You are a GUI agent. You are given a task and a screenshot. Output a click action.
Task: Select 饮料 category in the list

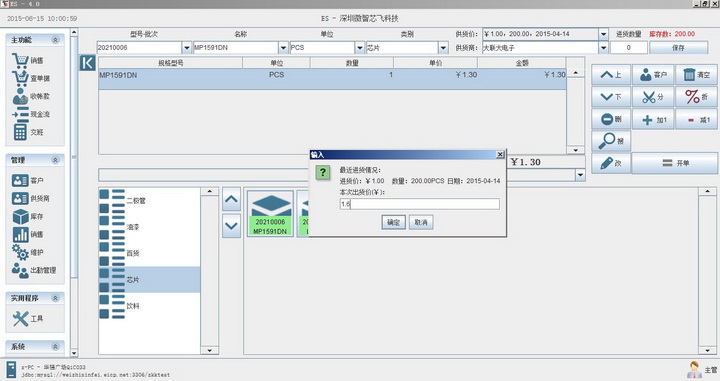[150, 306]
